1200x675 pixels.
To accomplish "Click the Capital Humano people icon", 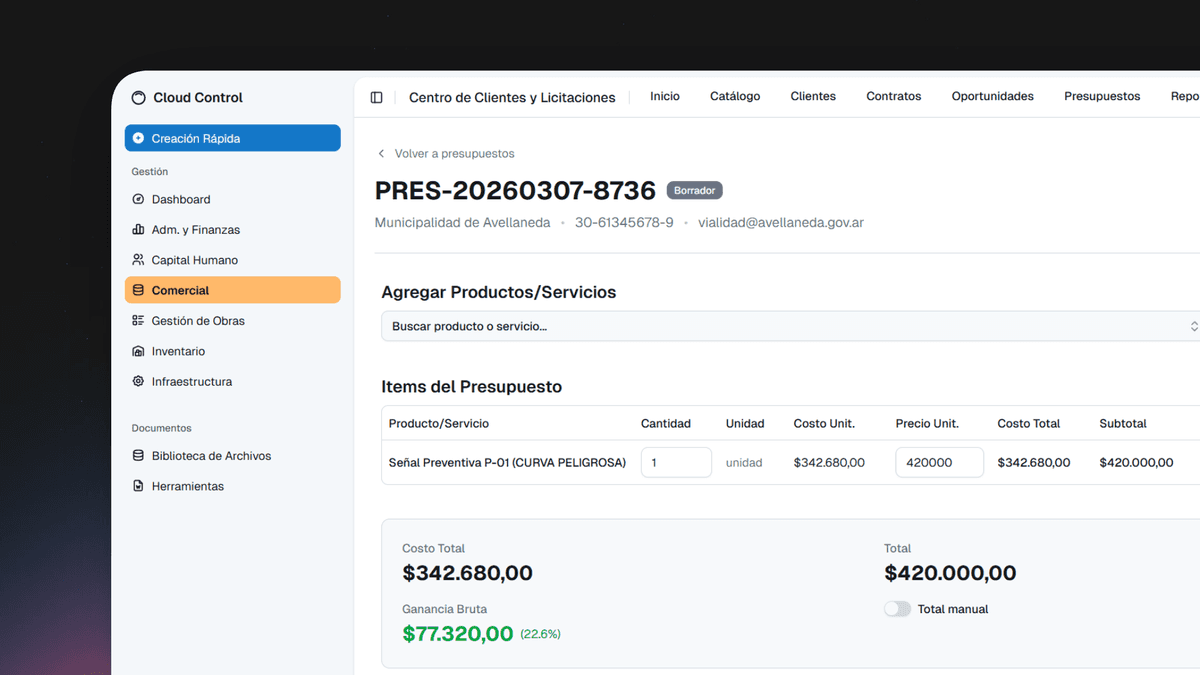I will [138, 260].
